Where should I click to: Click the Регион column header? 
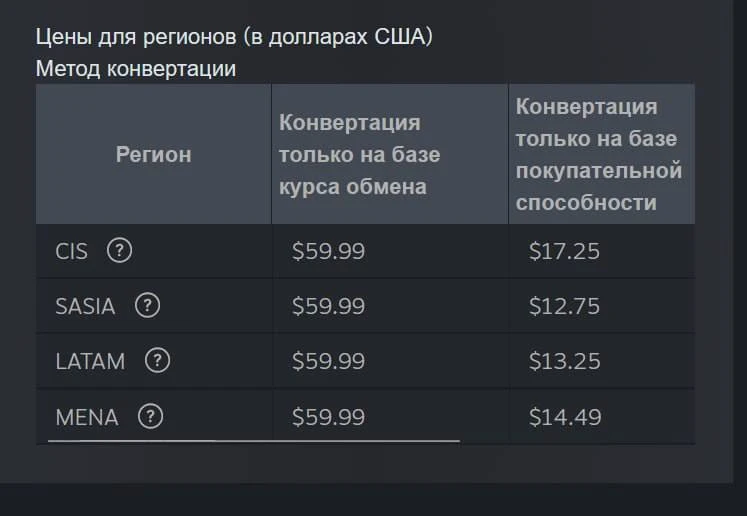pos(153,154)
